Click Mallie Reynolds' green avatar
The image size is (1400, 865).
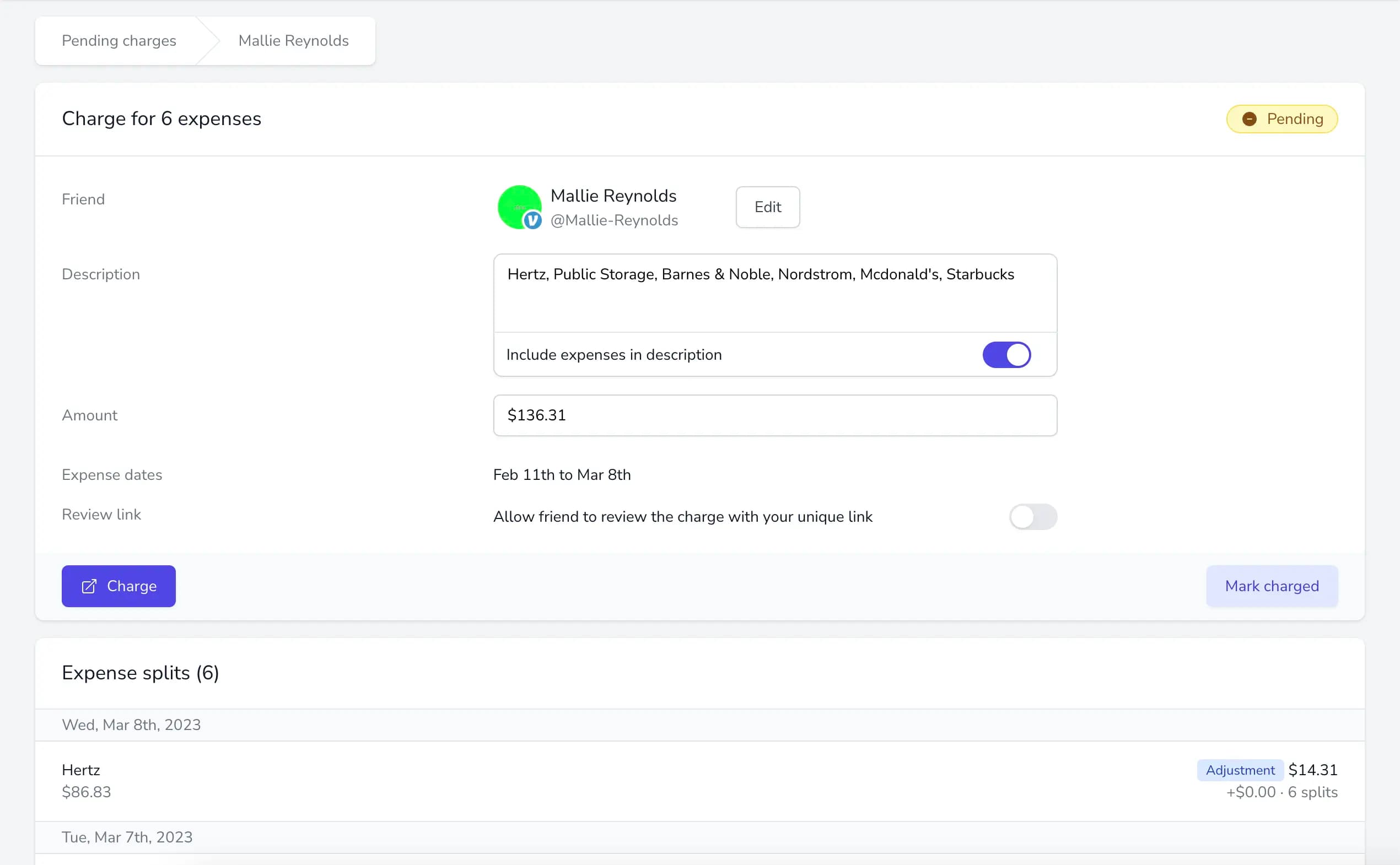point(519,207)
